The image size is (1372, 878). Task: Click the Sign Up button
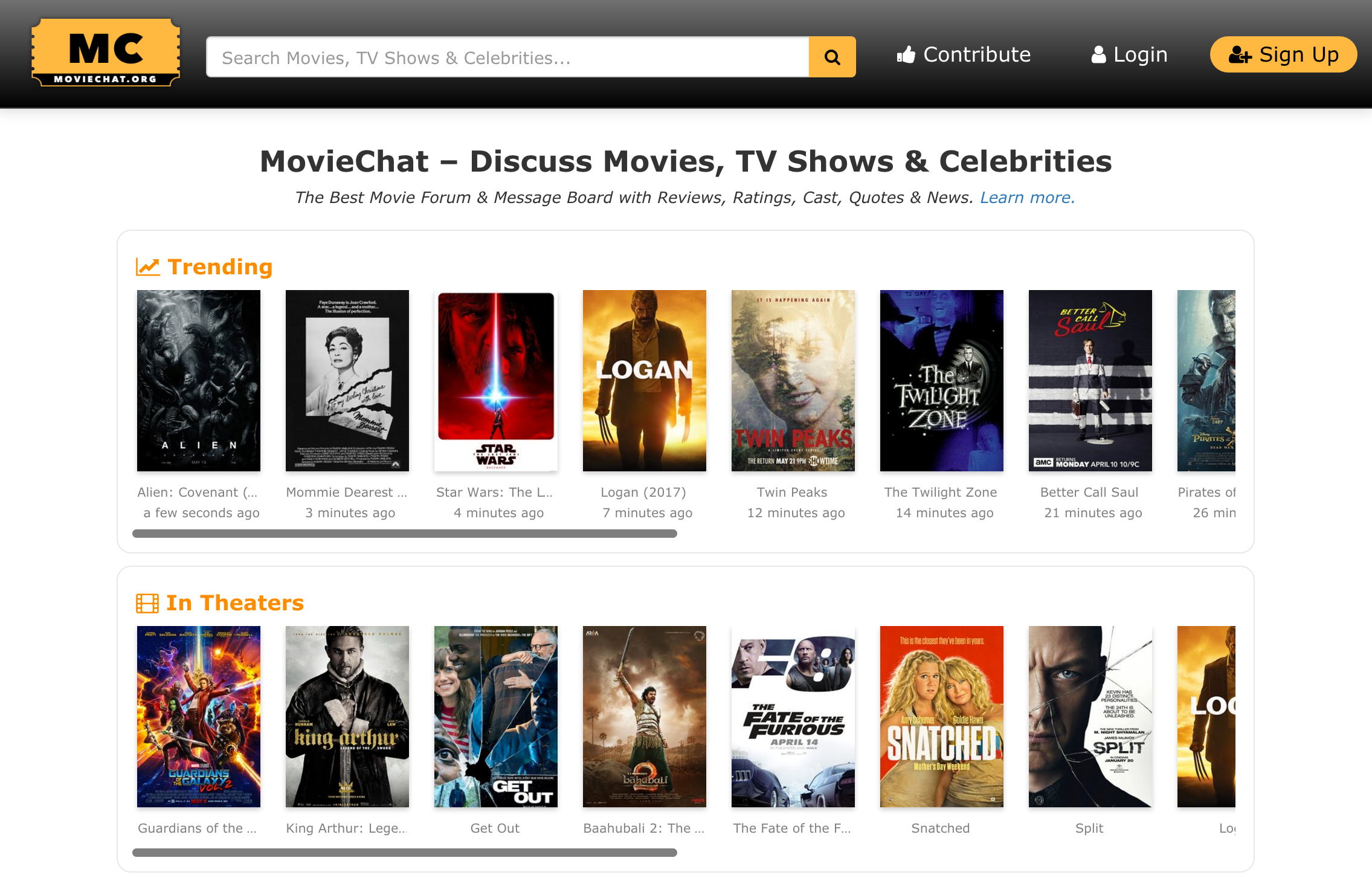coord(1283,55)
